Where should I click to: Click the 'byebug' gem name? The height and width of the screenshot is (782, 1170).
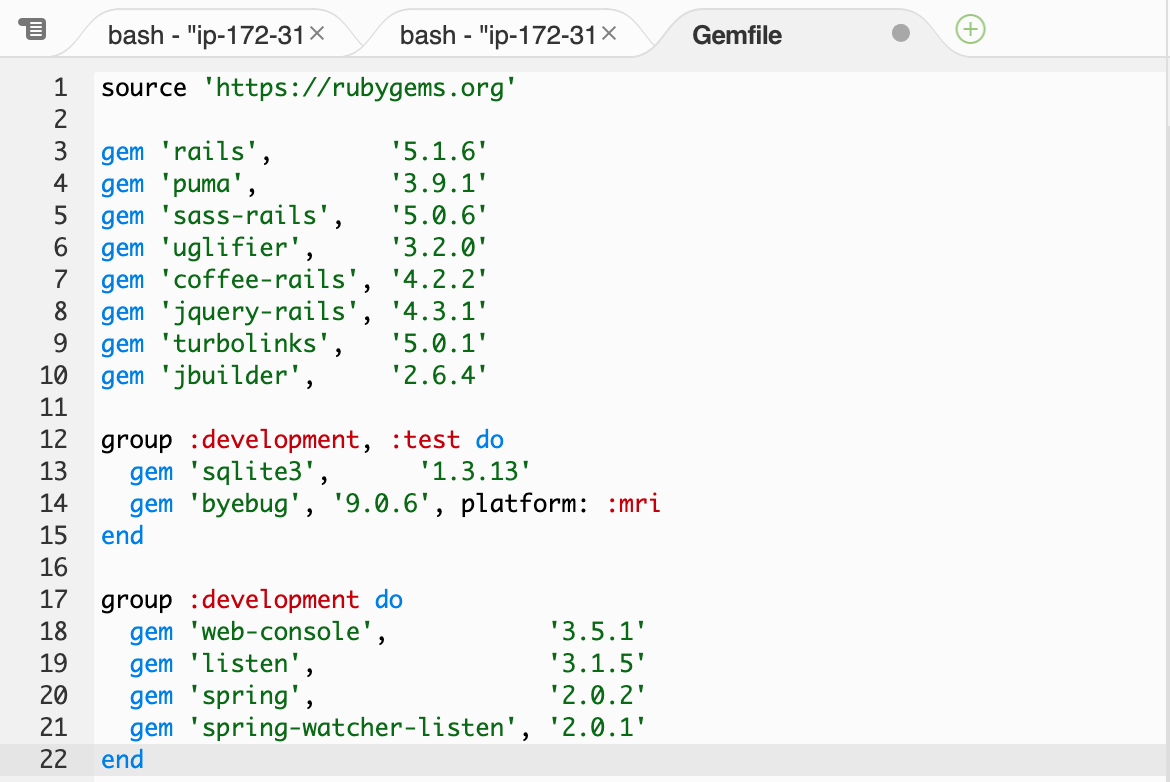(x=245, y=505)
